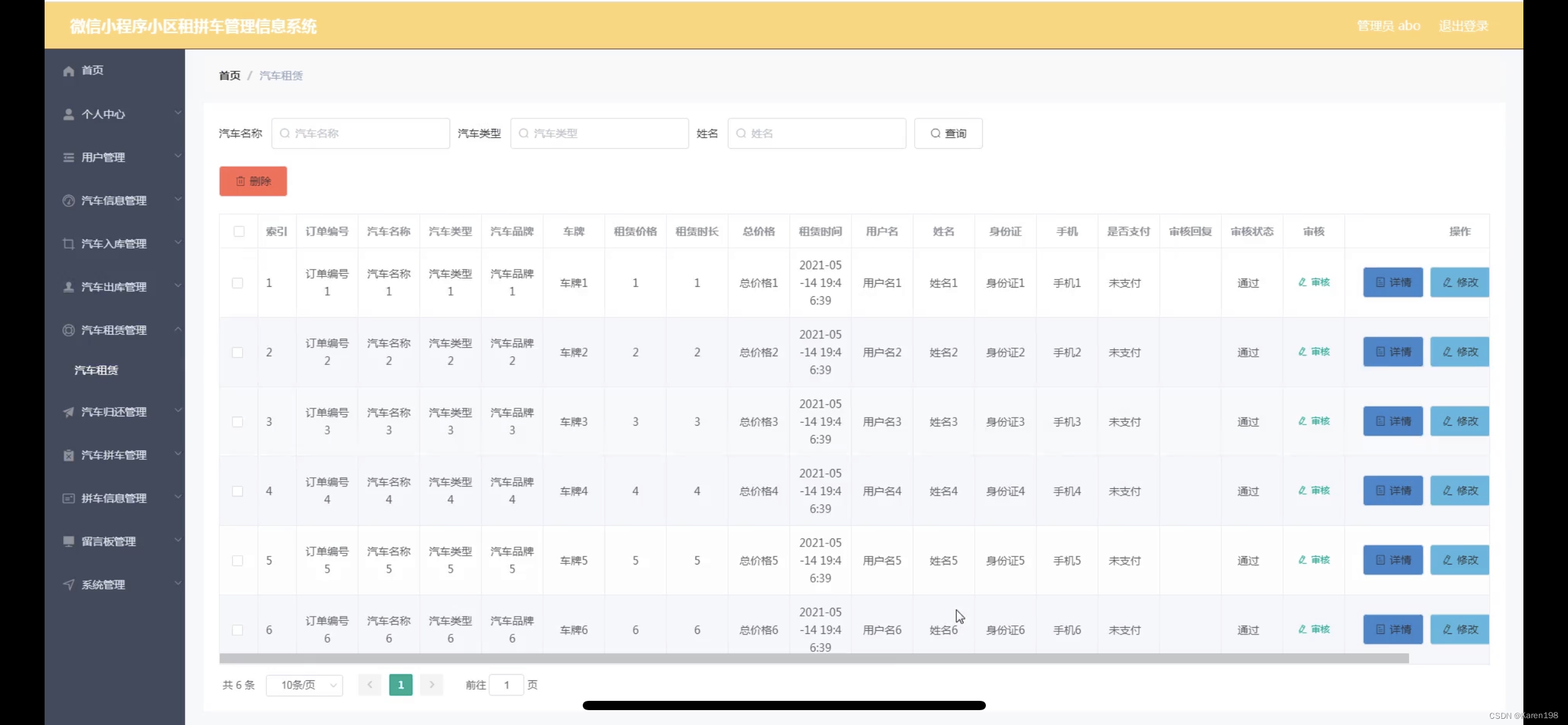This screenshot has width=1568, height=725.
Task: Click the icon beside 汽车租赁管理
Action: pos(69,330)
